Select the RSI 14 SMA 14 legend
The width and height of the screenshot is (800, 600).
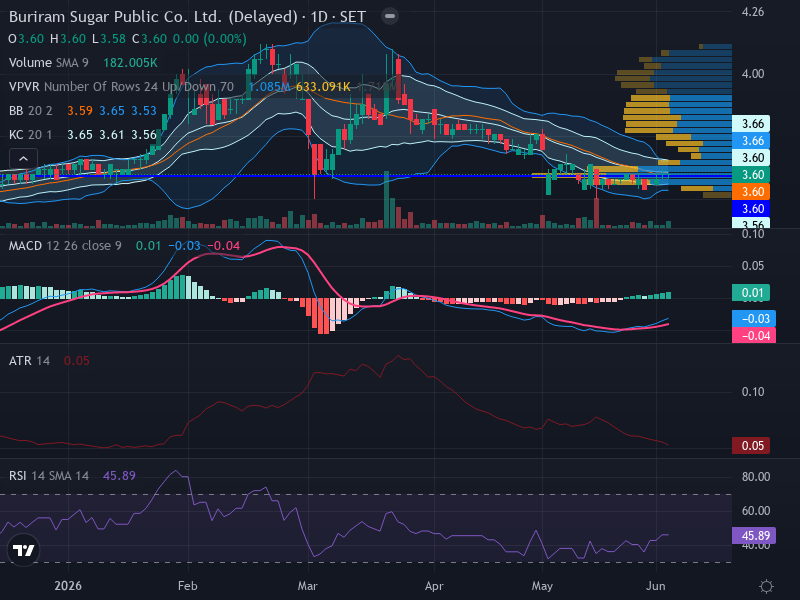point(48,476)
